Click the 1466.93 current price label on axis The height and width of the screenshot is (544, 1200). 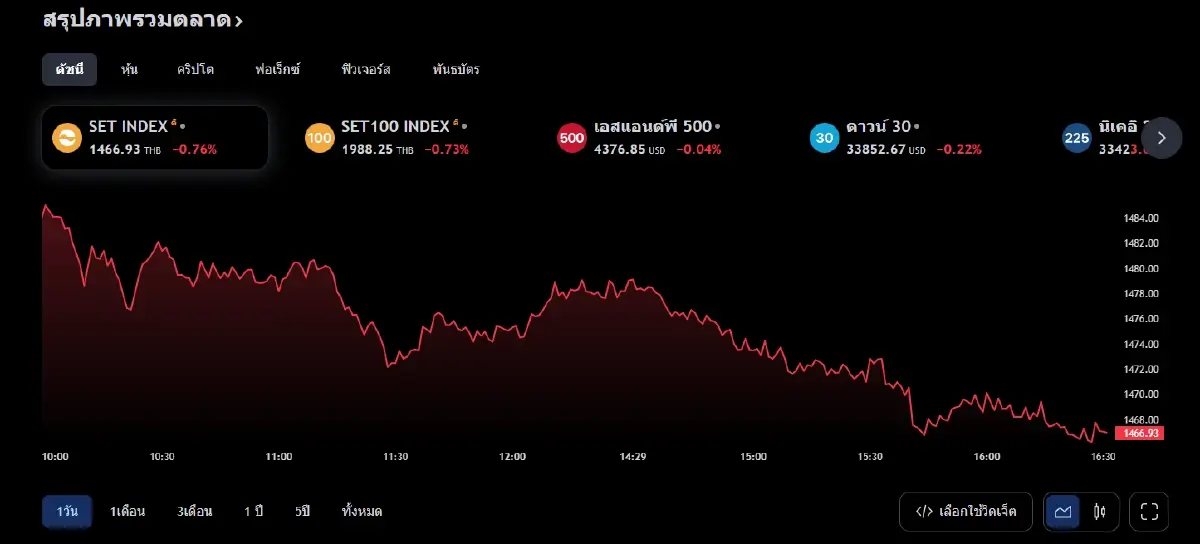(x=1141, y=433)
